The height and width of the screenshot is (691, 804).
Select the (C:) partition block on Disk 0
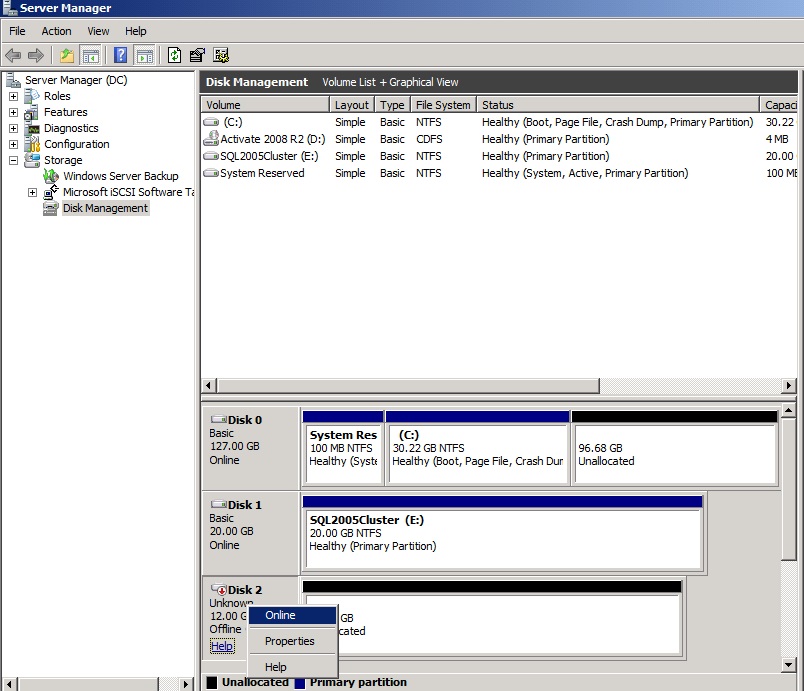click(478, 448)
